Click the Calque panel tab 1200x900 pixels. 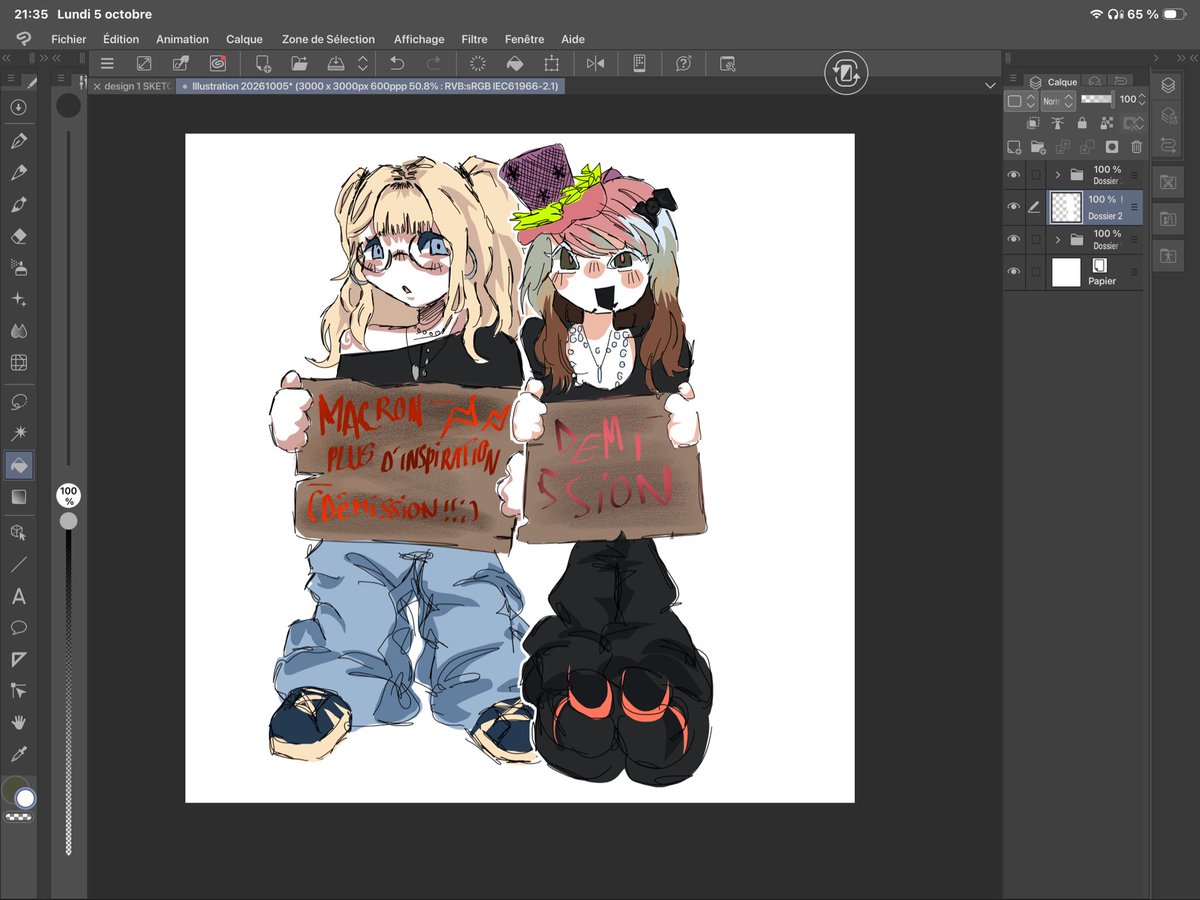tap(1053, 82)
